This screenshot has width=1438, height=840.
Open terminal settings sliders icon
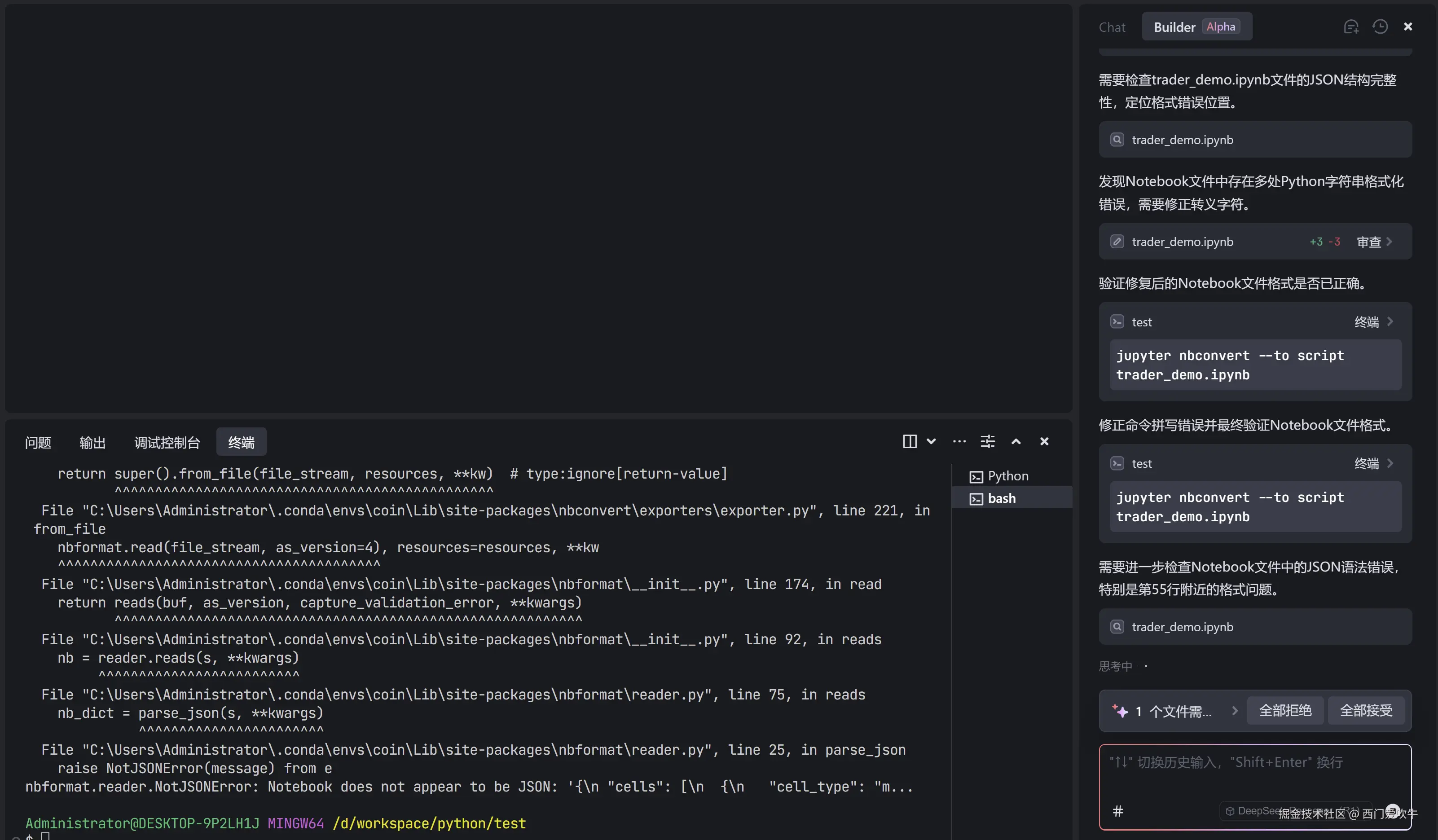click(x=987, y=441)
